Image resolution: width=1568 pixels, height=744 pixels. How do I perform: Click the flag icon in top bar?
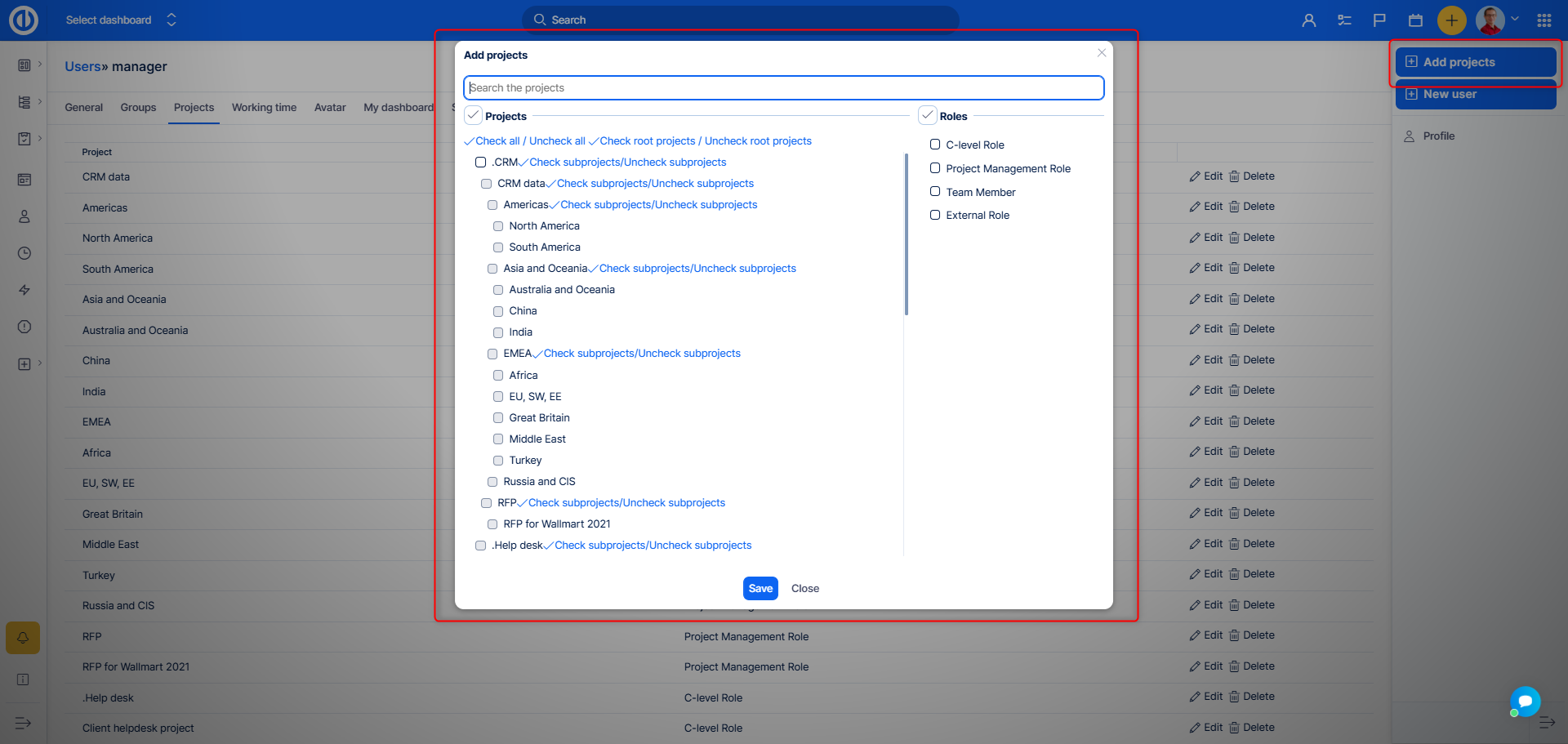click(1379, 20)
